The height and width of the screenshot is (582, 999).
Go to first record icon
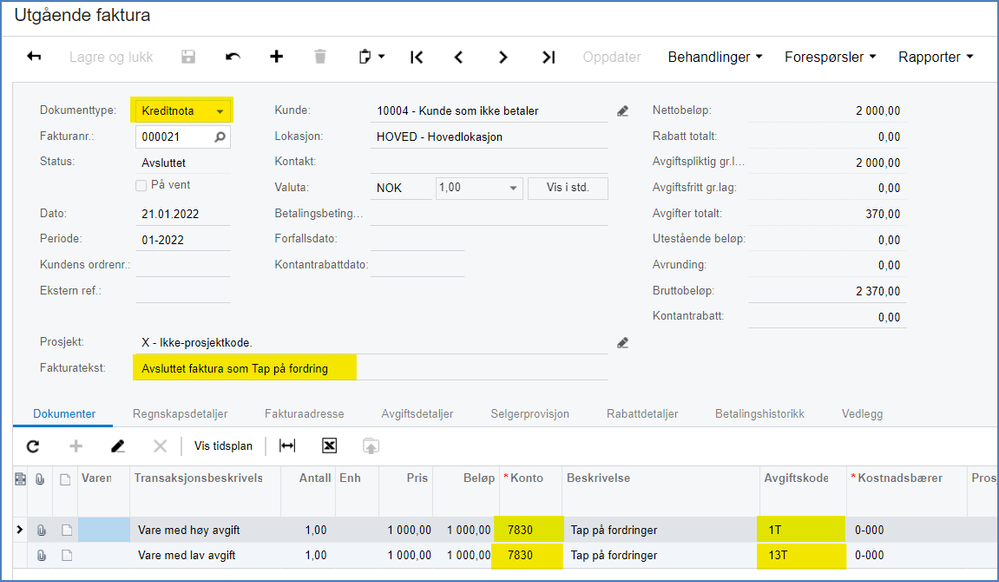click(417, 57)
